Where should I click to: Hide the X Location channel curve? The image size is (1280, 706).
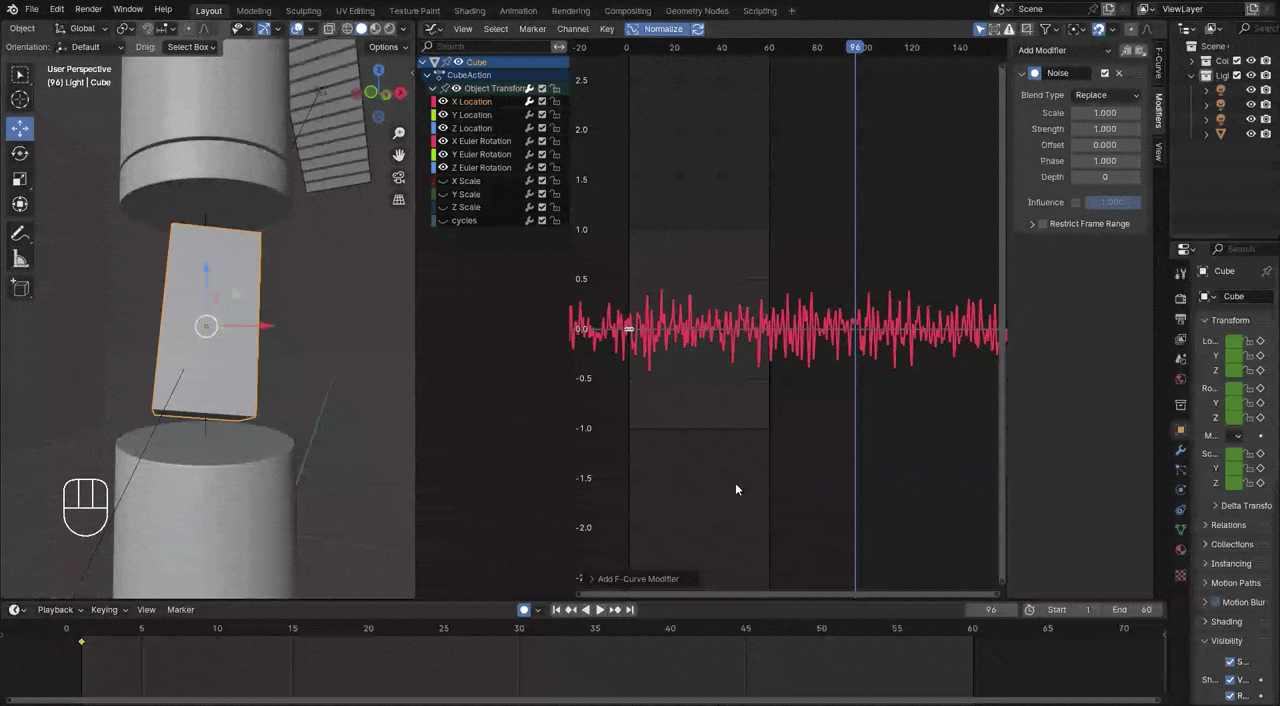443,101
